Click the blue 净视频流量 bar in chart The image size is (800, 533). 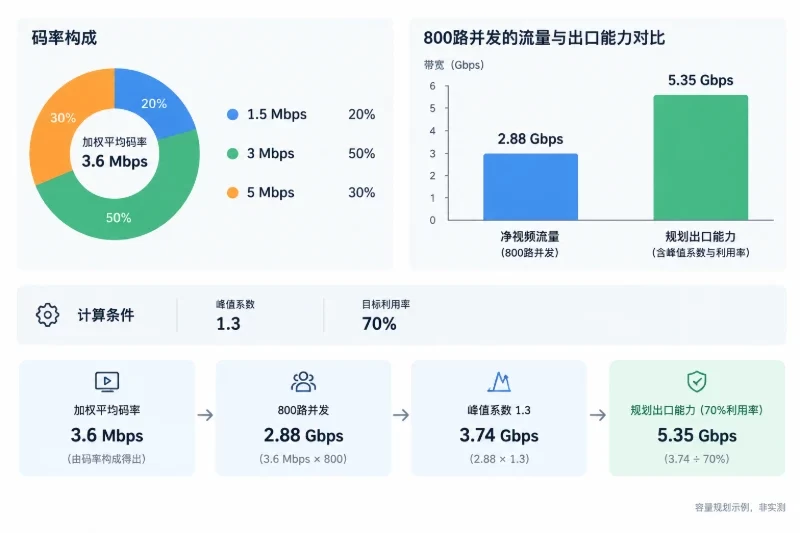tap(531, 187)
